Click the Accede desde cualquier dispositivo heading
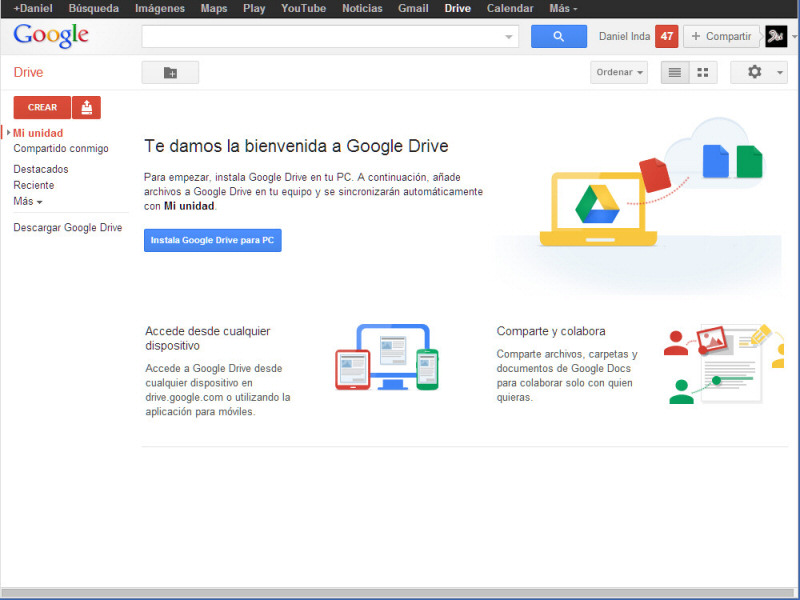 [x=208, y=338]
